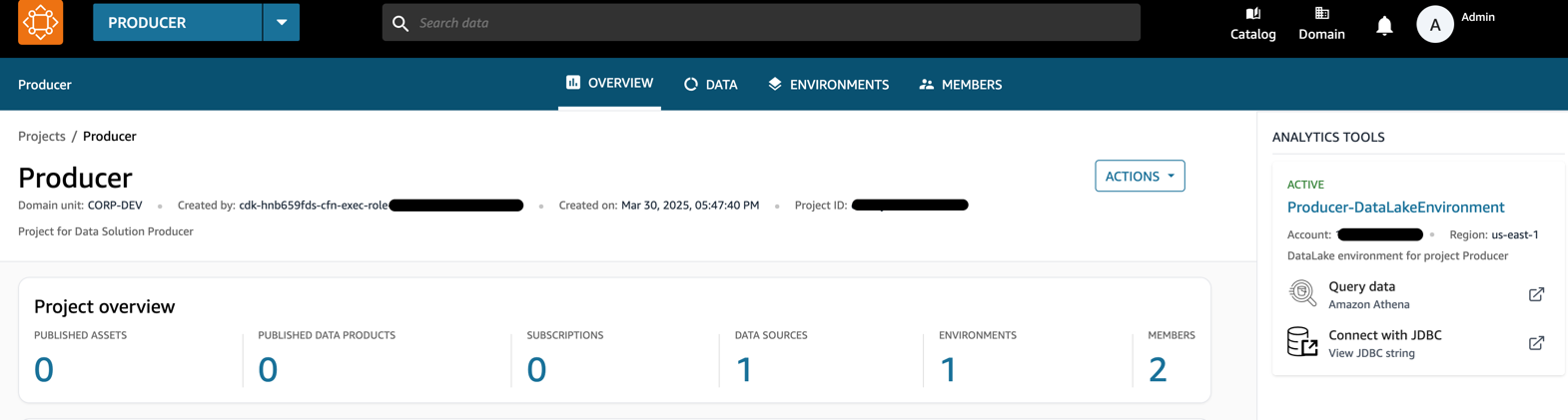Click the Query data Athena icon
This screenshot has width=1568, height=420.
(x=1302, y=293)
